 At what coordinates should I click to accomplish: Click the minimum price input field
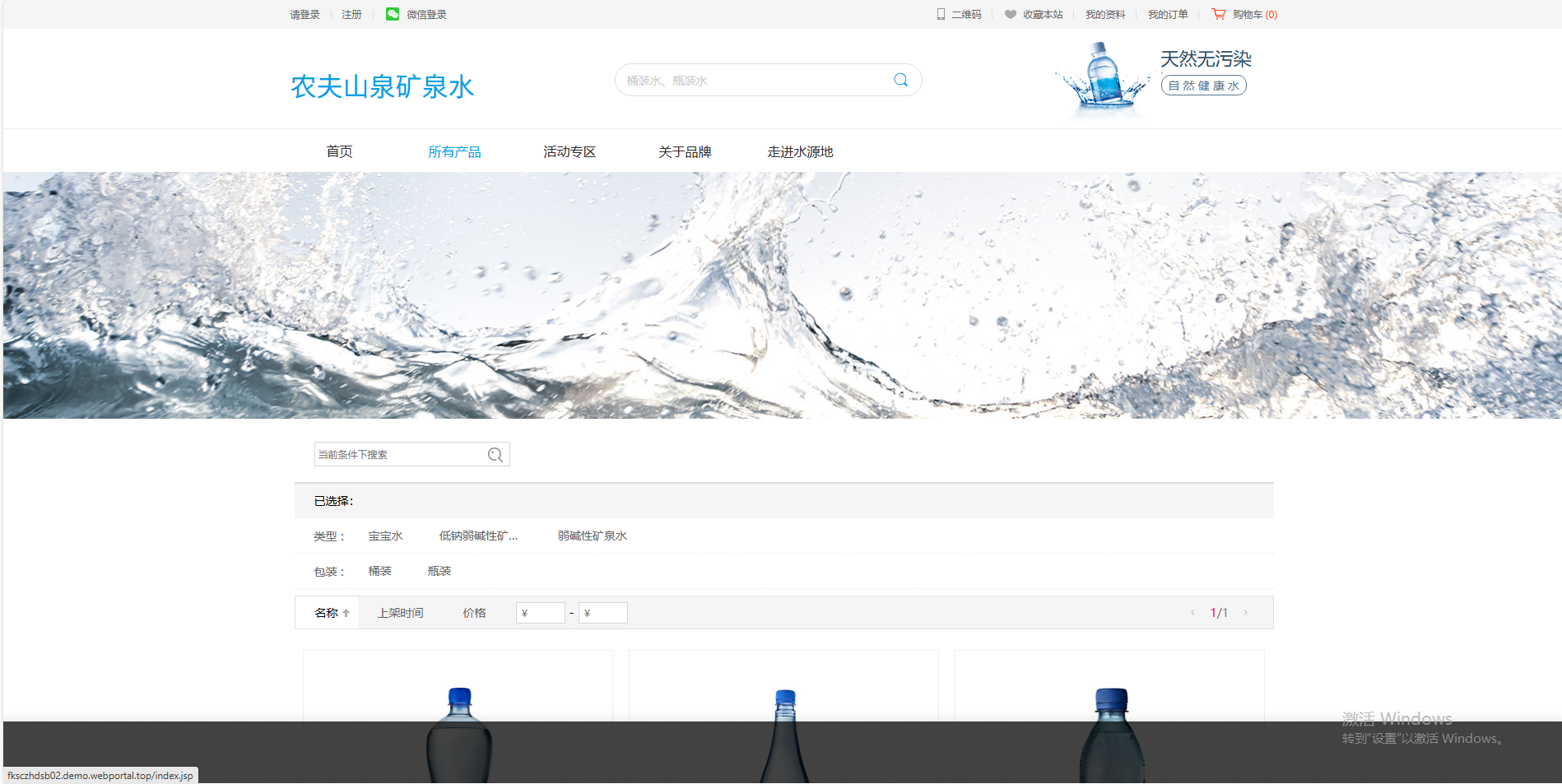(x=541, y=613)
